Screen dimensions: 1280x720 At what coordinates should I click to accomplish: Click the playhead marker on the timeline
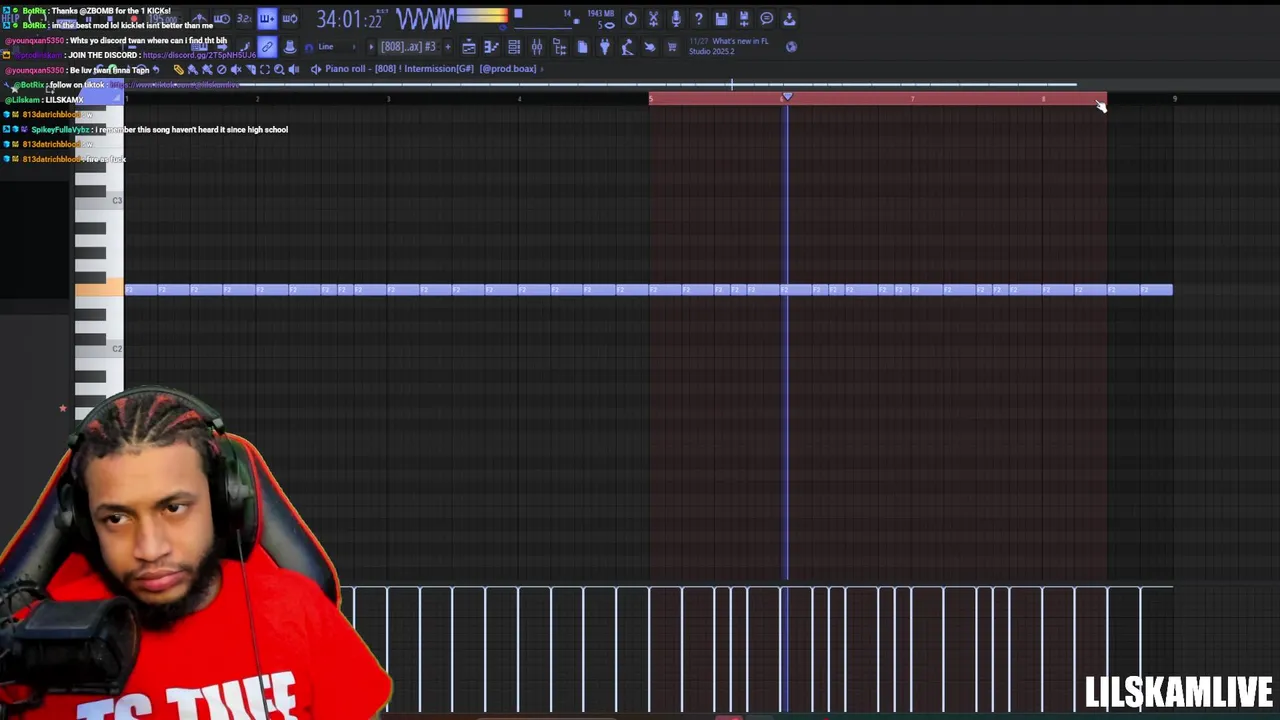click(x=787, y=97)
